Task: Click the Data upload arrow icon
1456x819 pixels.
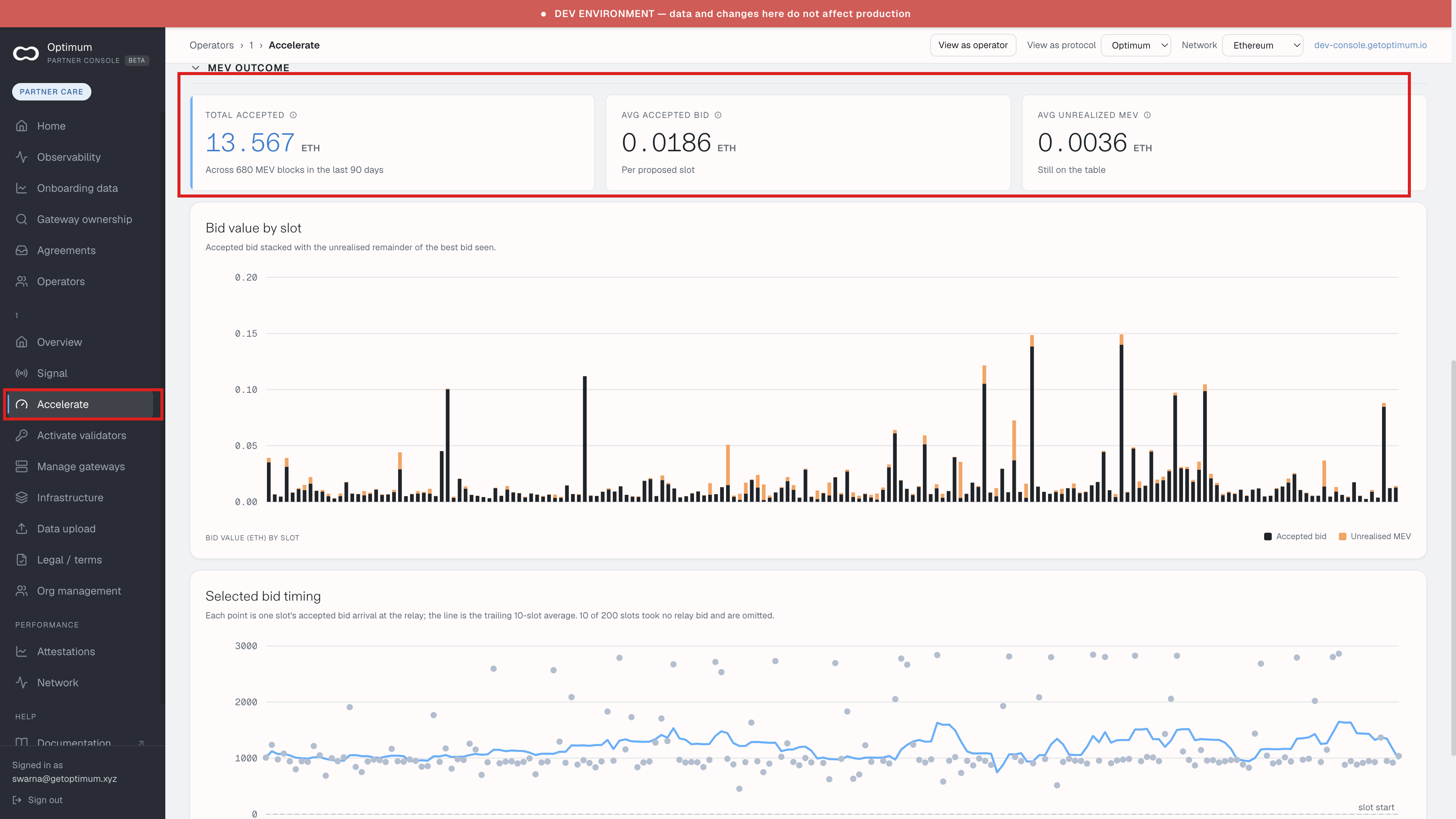Action: point(22,528)
